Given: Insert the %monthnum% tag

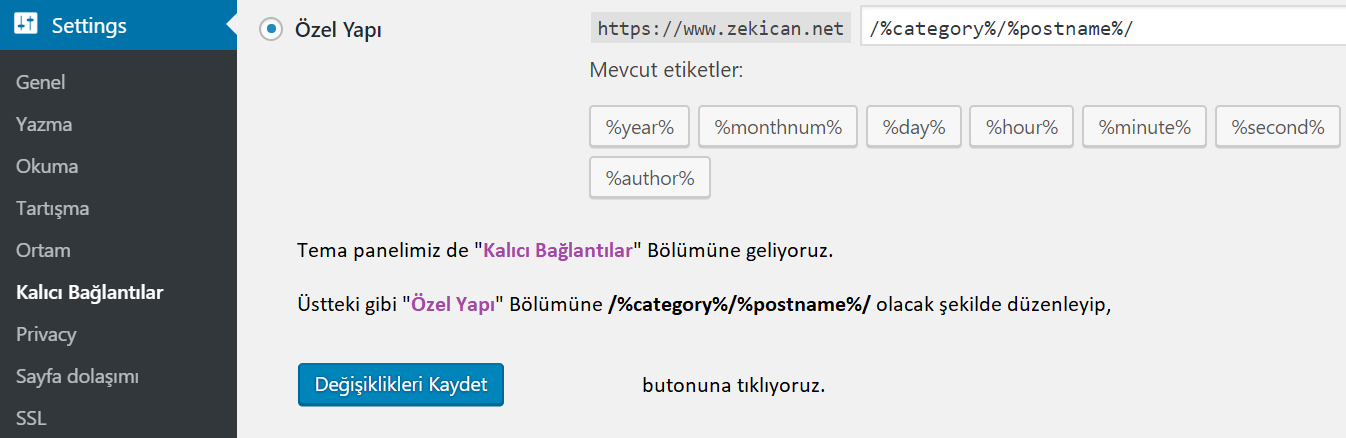Looking at the screenshot, I should point(777,127).
